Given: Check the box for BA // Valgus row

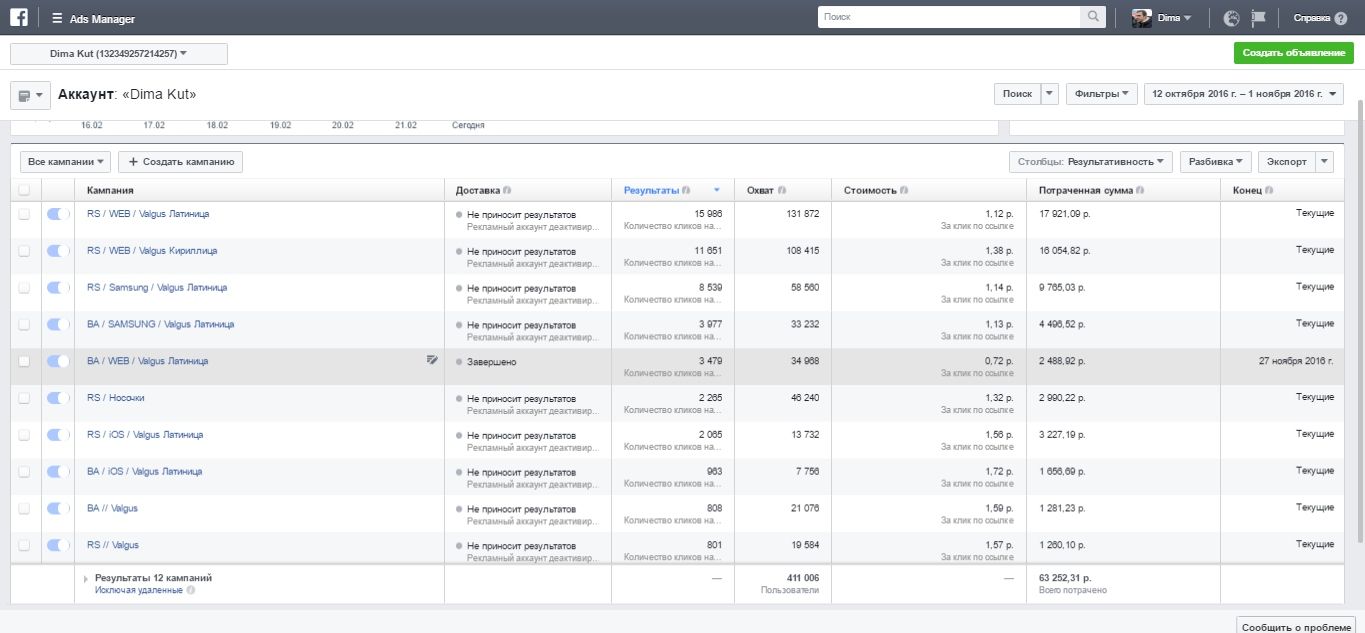Looking at the screenshot, I should point(24,509).
